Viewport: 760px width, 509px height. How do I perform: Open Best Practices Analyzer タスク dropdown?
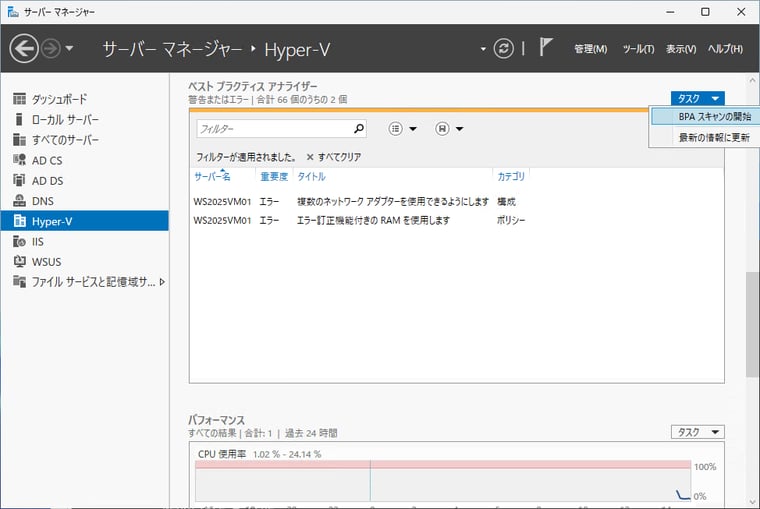[x=697, y=98]
